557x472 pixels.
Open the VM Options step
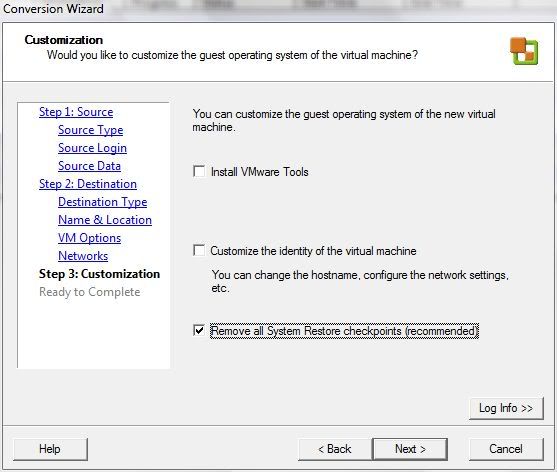pyautogui.click(x=90, y=238)
